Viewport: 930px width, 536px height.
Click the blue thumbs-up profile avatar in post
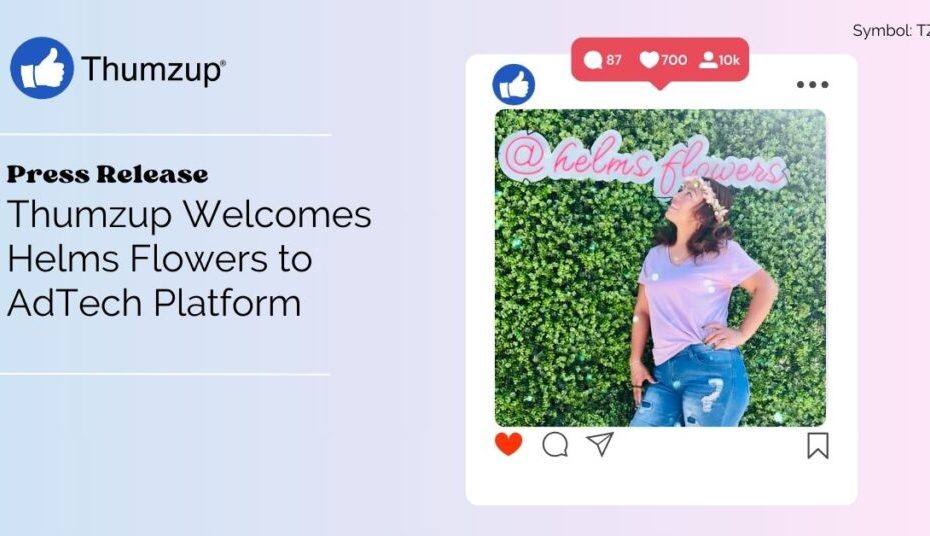click(x=514, y=85)
